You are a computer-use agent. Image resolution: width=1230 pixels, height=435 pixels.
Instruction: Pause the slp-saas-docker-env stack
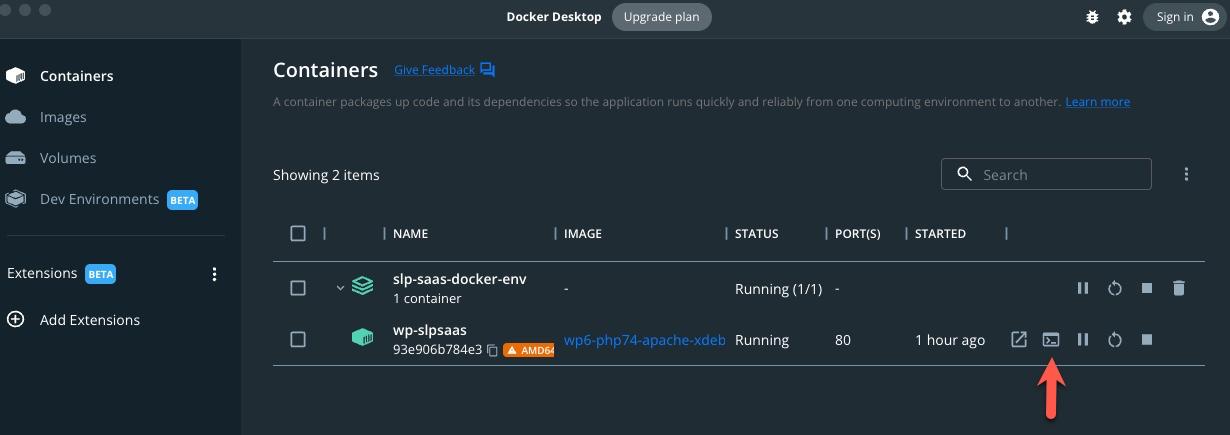pos(1082,288)
